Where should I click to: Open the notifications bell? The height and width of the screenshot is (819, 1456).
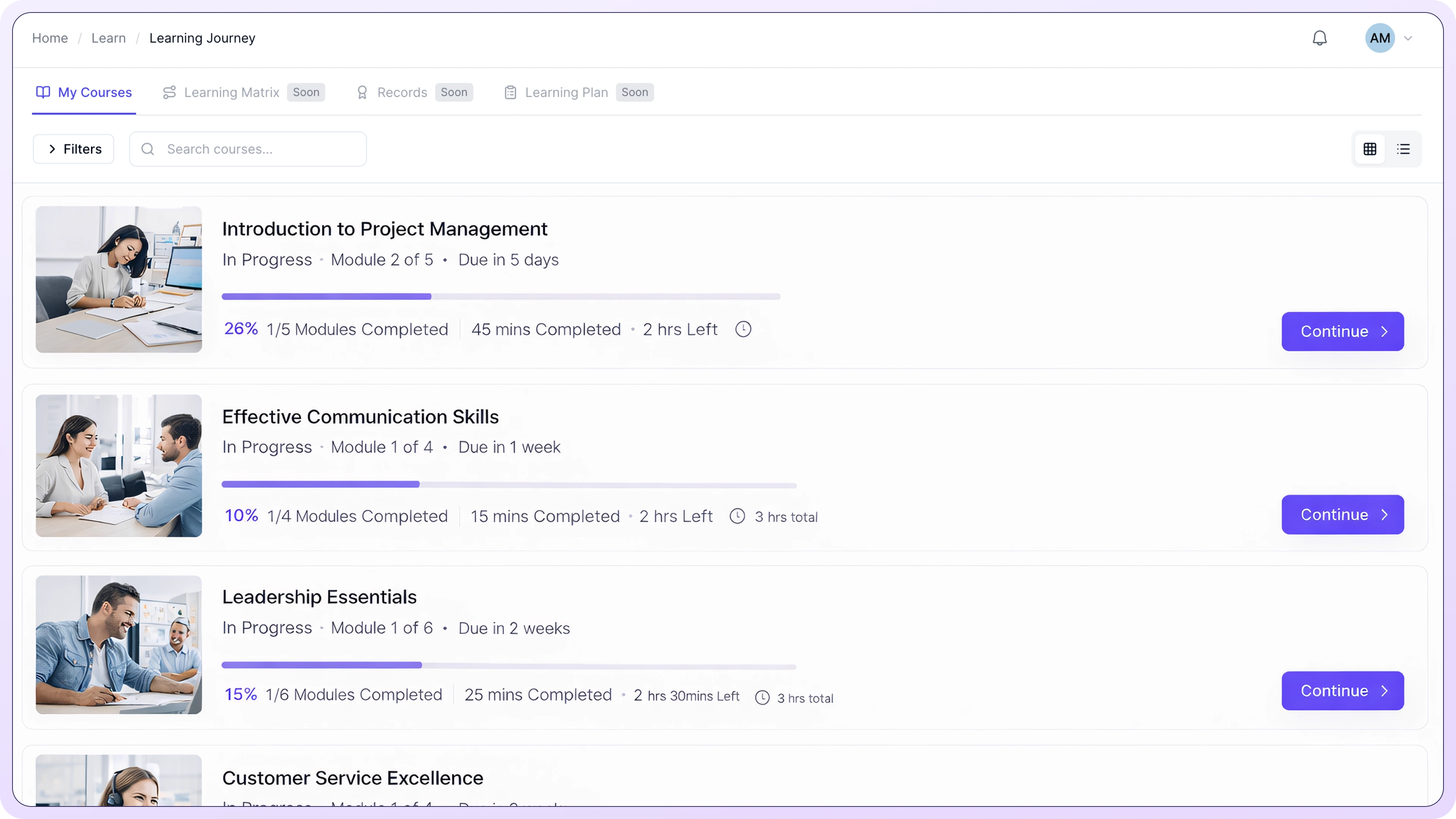(x=1319, y=38)
